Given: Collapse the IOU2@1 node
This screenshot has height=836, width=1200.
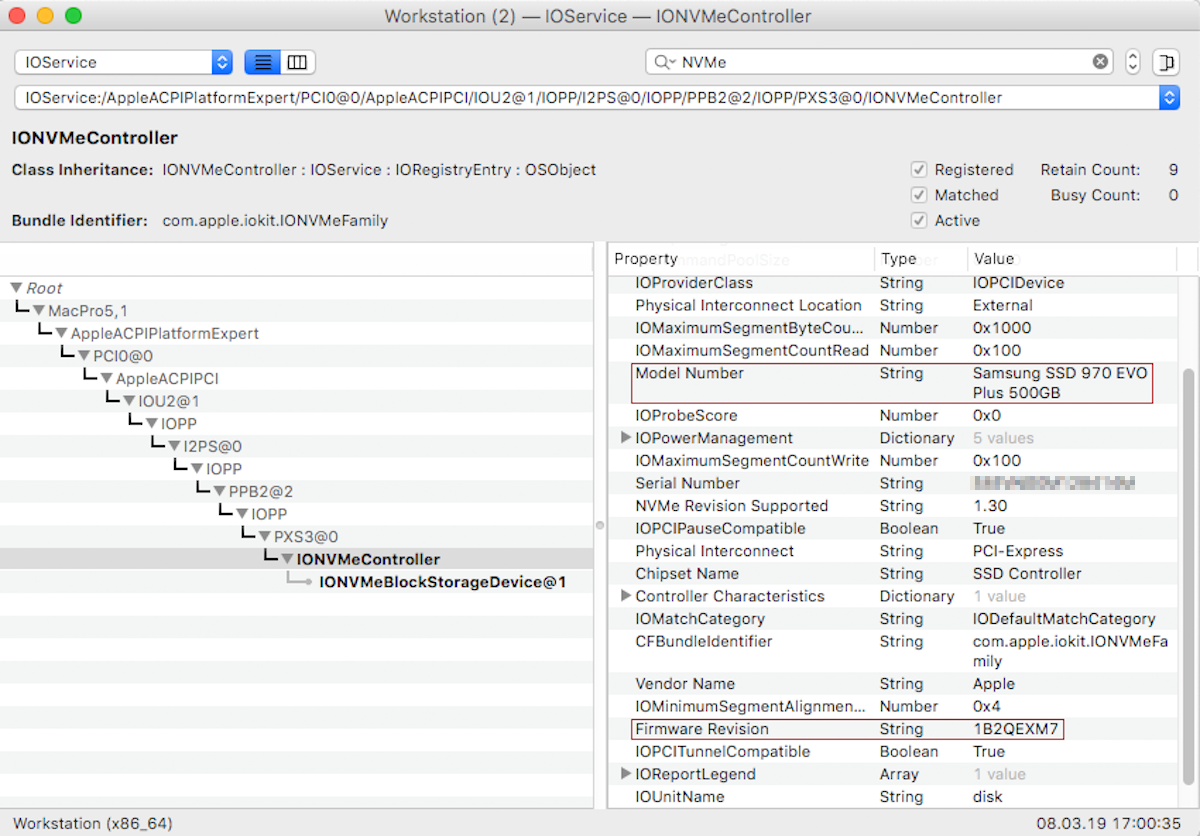Looking at the screenshot, I should pos(129,401).
